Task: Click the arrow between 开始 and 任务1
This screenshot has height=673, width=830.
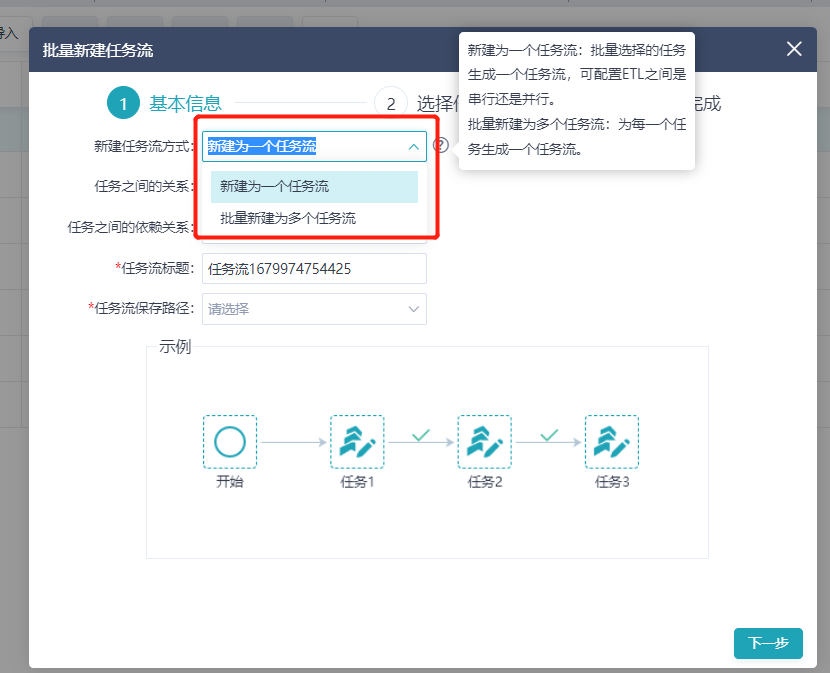Action: 293,442
